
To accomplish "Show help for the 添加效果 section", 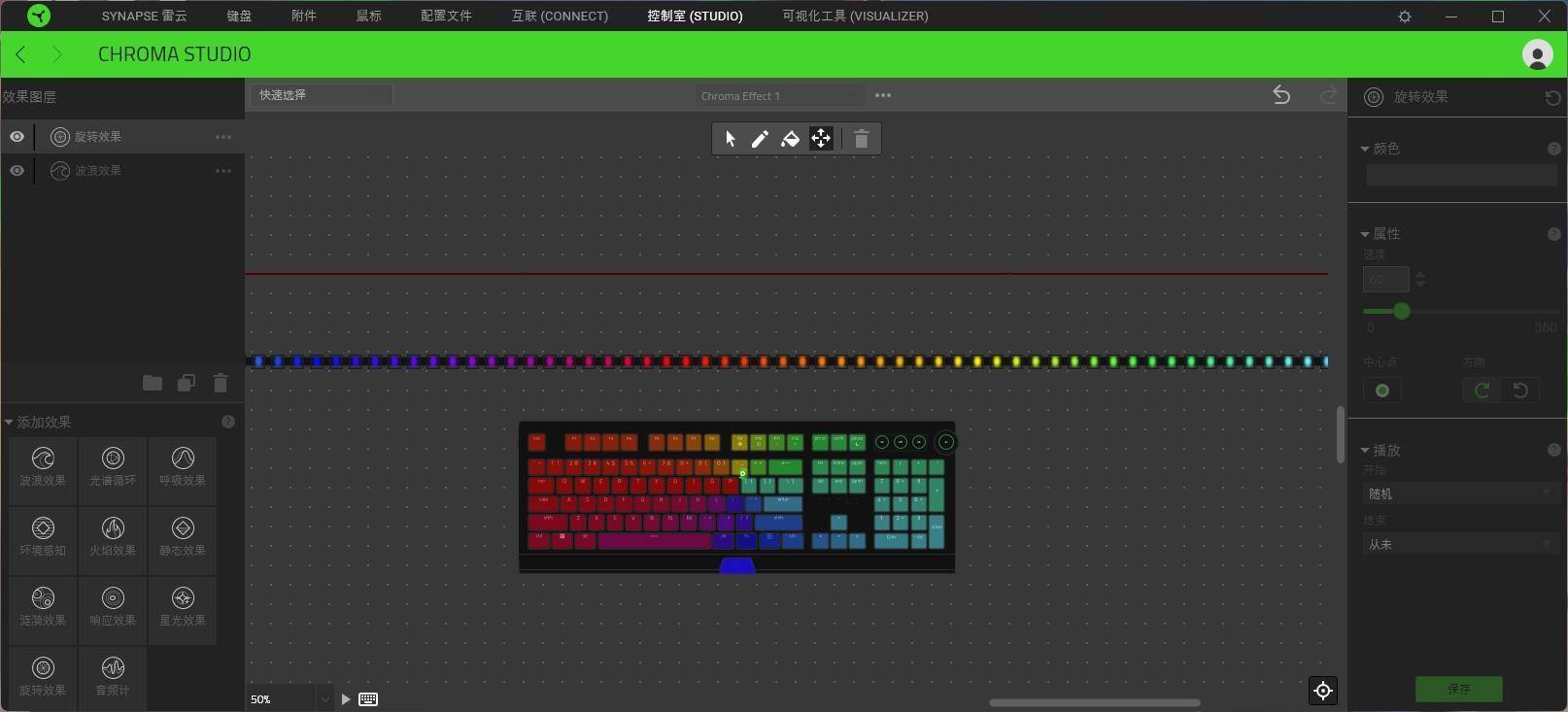I will (x=228, y=422).
